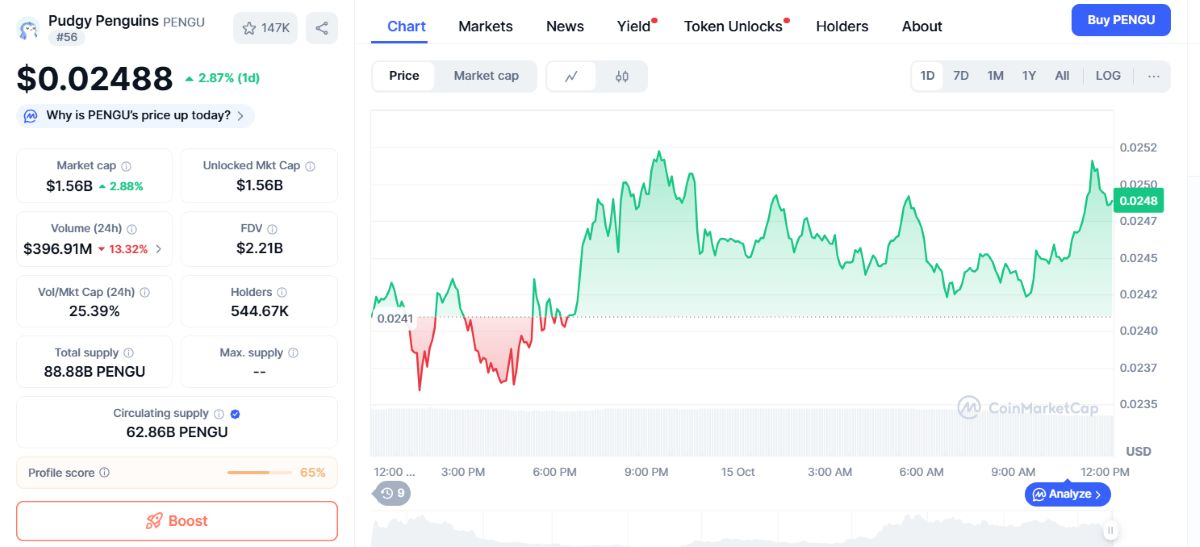Click the Profile score progress bar
1200x547 pixels.
point(260,473)
